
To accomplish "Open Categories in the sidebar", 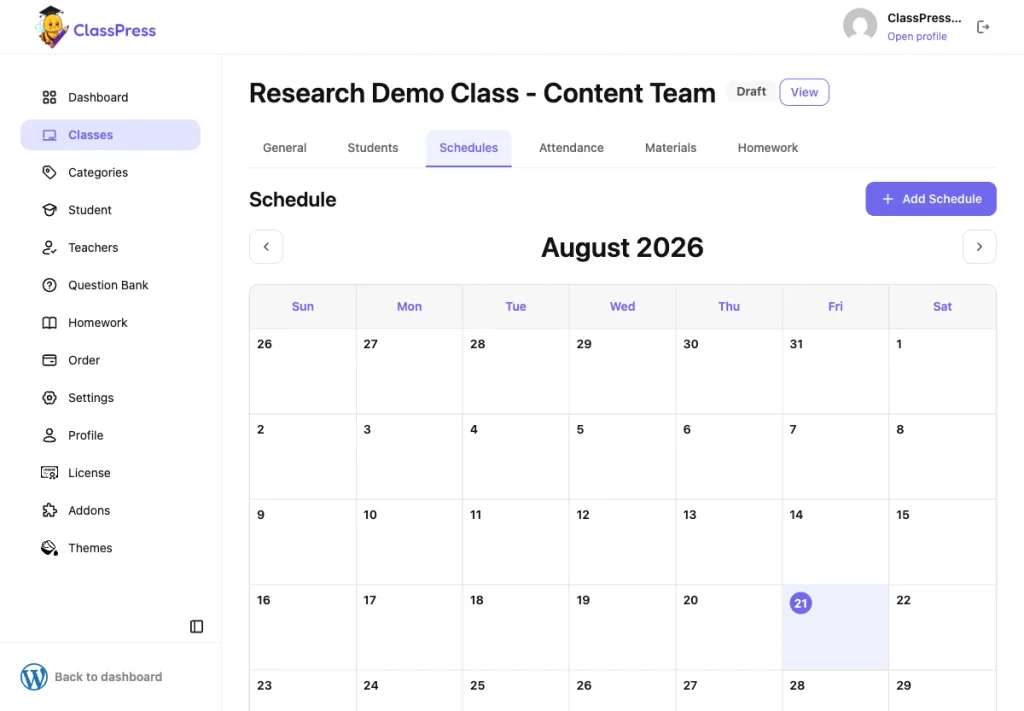I will [x=110, y=172].
